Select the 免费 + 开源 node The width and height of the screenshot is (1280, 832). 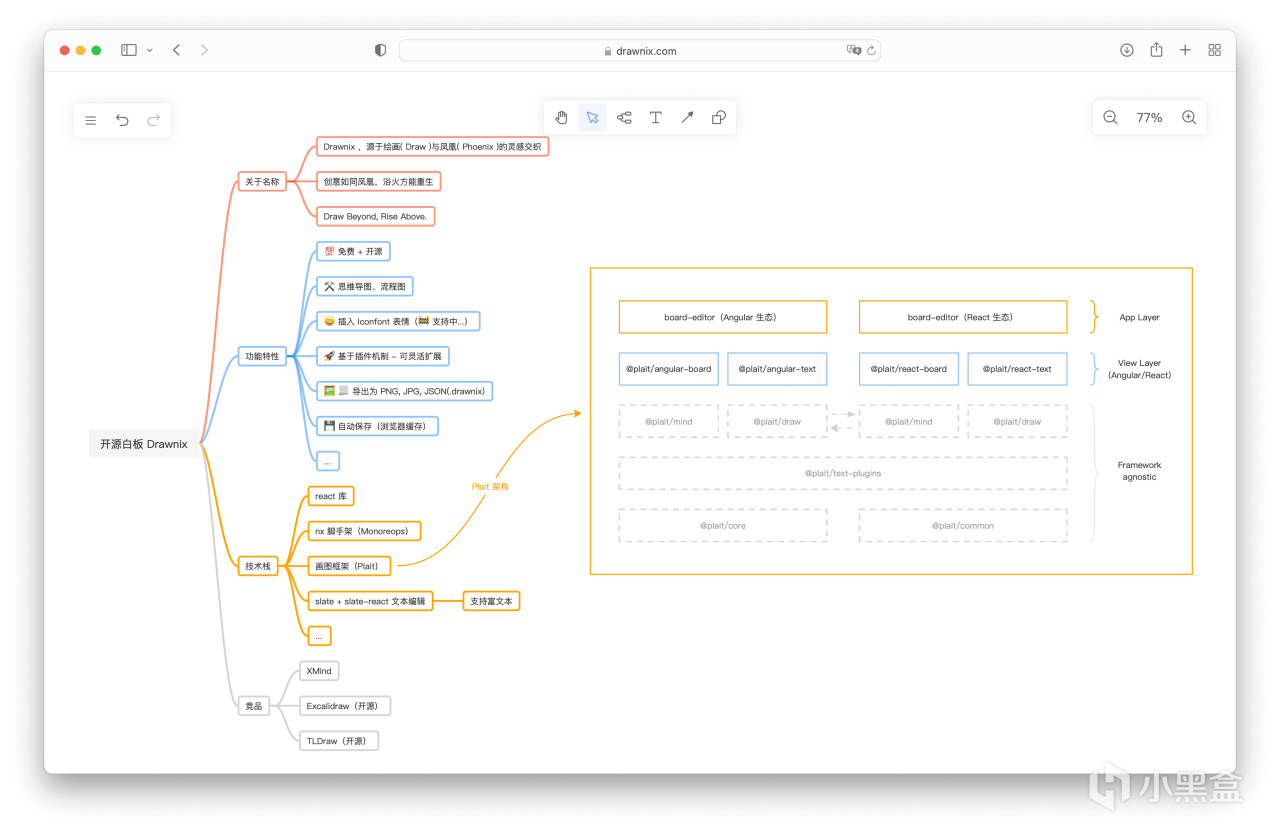point(353,251)
